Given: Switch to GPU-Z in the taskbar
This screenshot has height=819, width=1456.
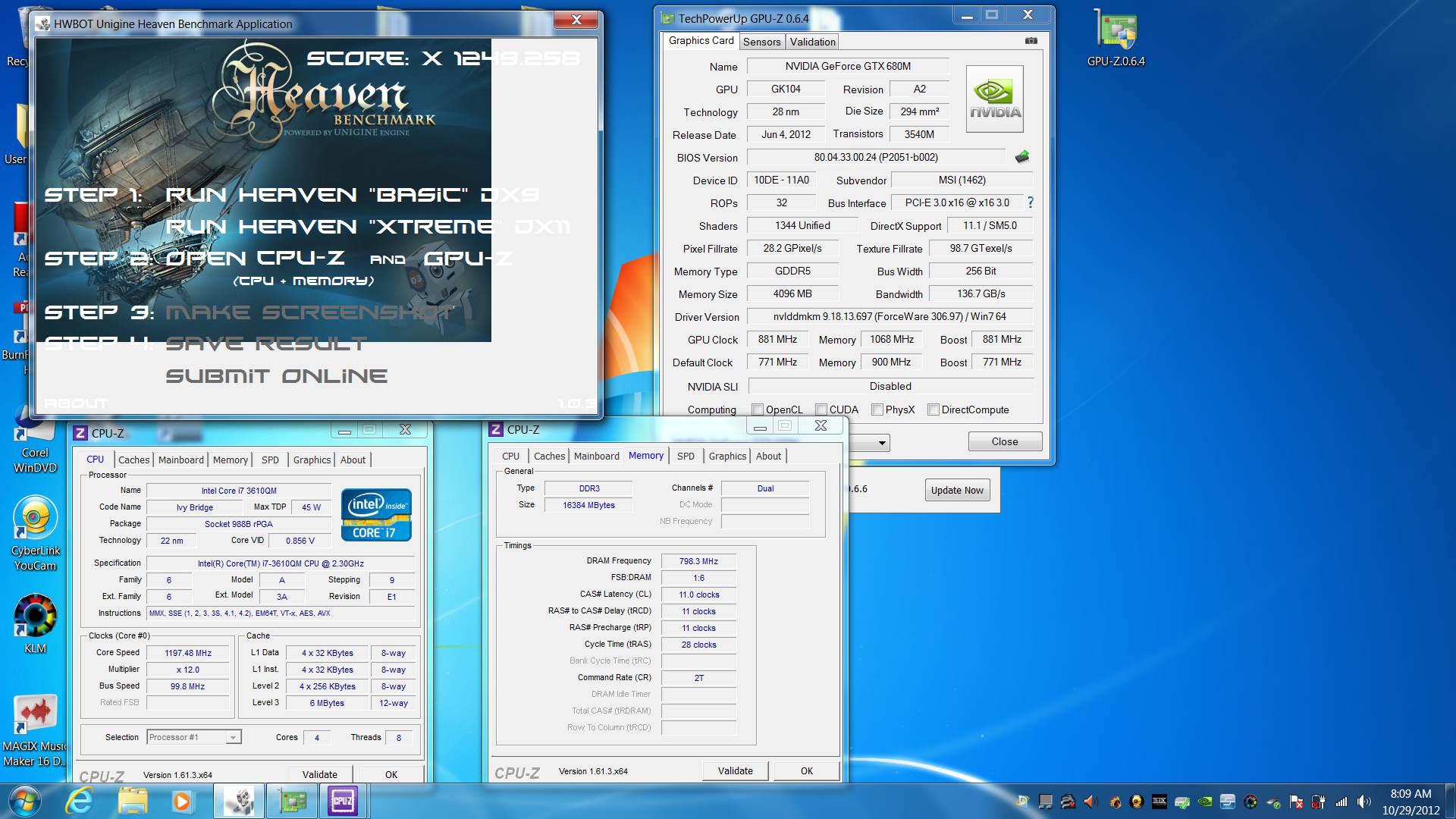Looking at the screenshot, I should pyautogui.click(x=293, y=802).
